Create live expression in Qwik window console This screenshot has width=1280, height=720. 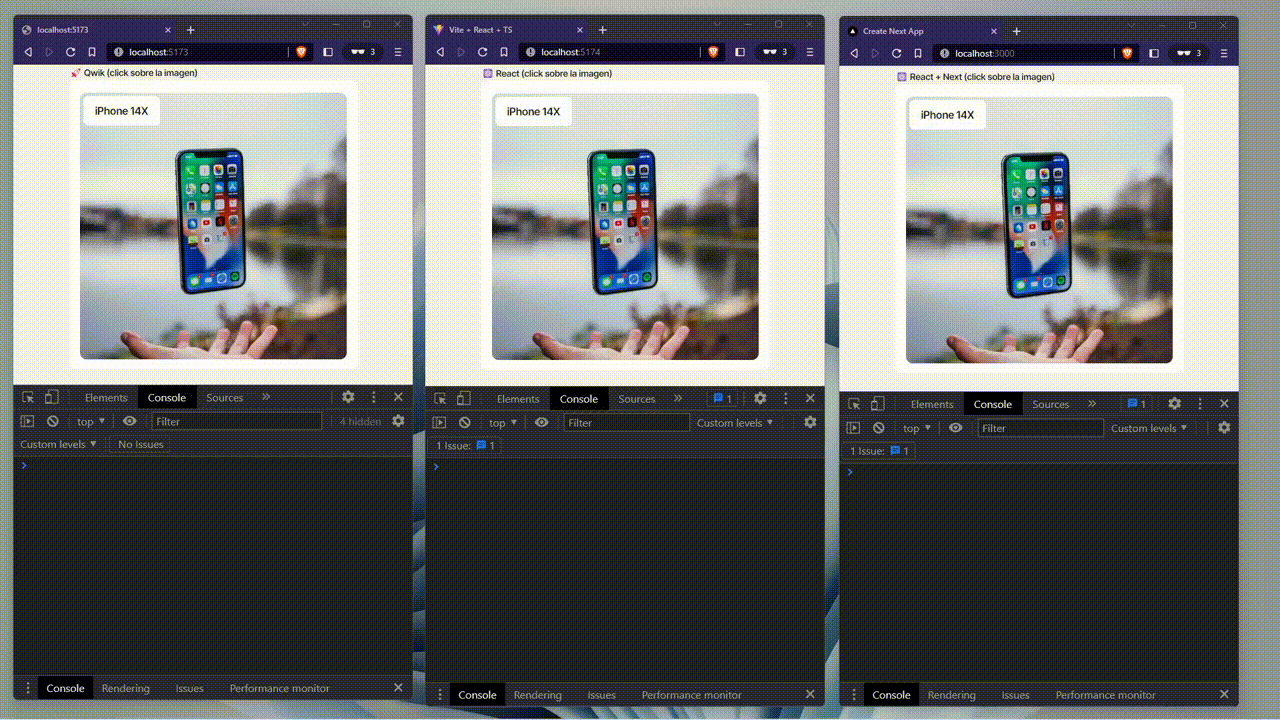tap(130, 421)
